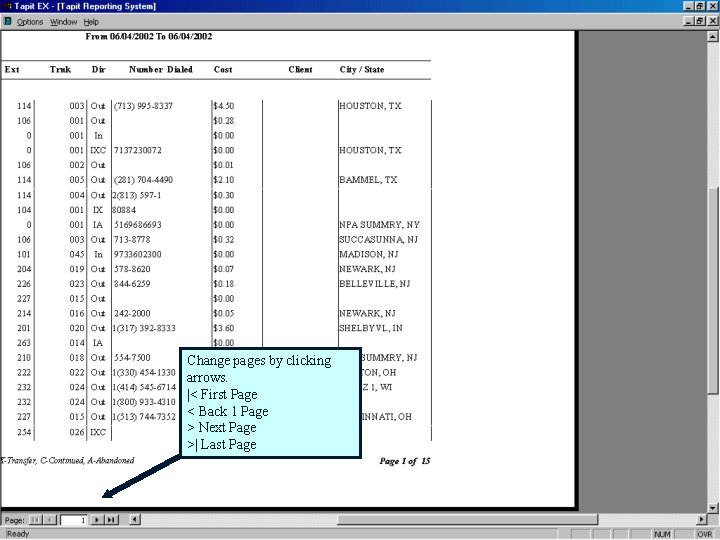Open the Options menu
The width and height of the screenshot is (720, 540).
click(30, 22)
